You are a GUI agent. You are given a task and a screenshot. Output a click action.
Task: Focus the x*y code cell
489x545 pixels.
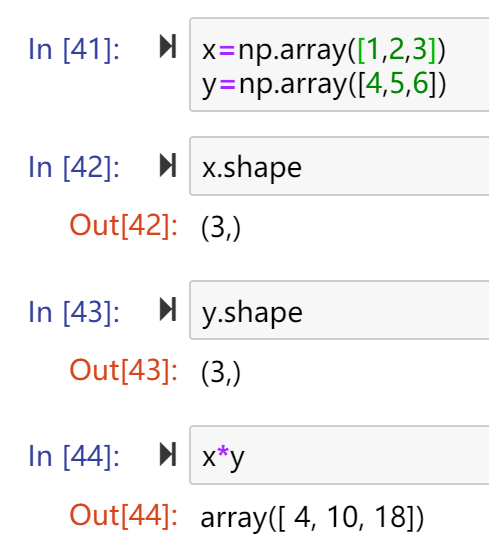click(339, 455)
